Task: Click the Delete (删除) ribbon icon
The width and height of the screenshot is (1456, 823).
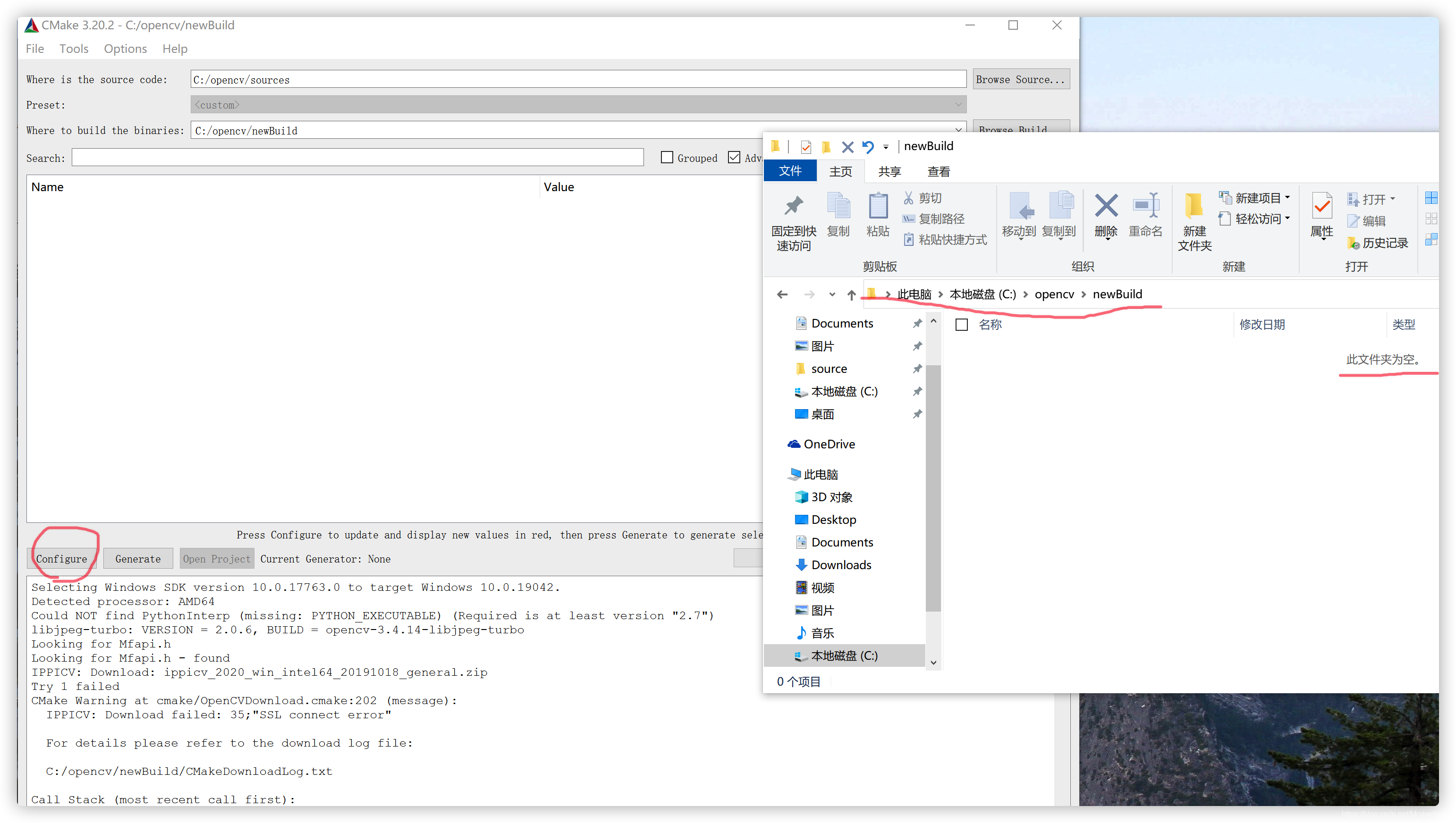Action: tap(1106, 206)
